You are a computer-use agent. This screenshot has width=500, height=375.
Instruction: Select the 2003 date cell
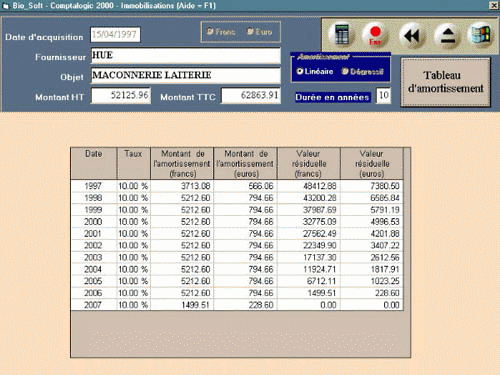[x=94, y=257]
